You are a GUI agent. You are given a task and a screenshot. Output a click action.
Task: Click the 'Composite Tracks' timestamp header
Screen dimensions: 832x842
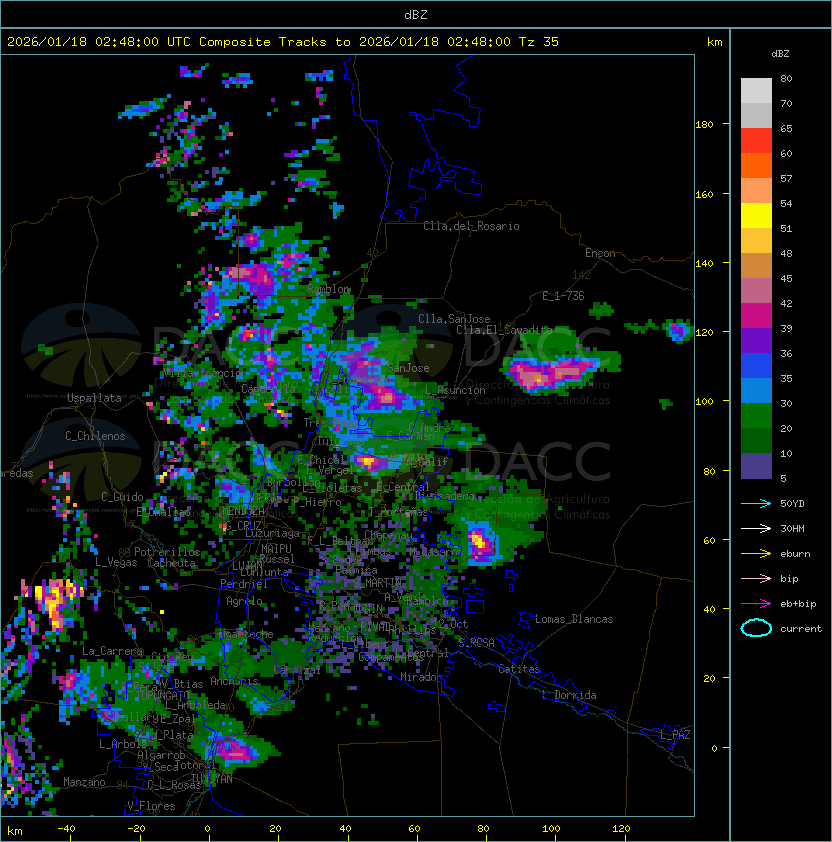[x=283, y=42]
